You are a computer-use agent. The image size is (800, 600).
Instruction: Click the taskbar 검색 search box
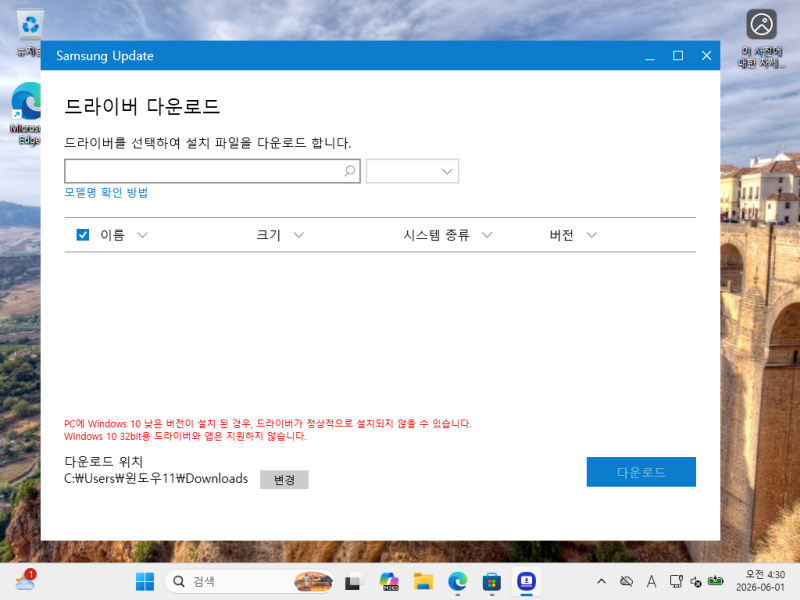click(250, 582)
